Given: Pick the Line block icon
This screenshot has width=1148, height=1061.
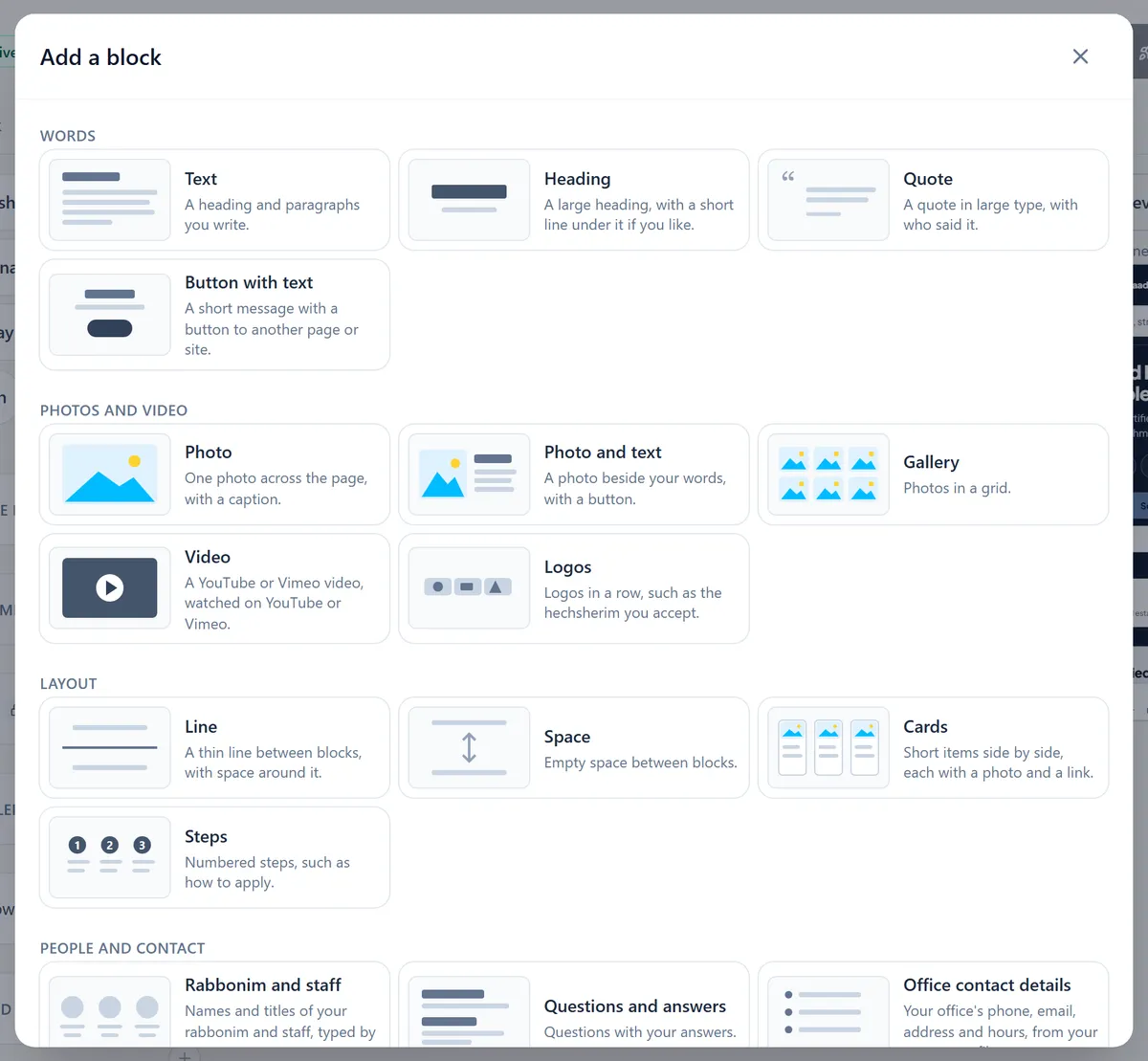Looking at the screenshot, I should coord(110,747).
